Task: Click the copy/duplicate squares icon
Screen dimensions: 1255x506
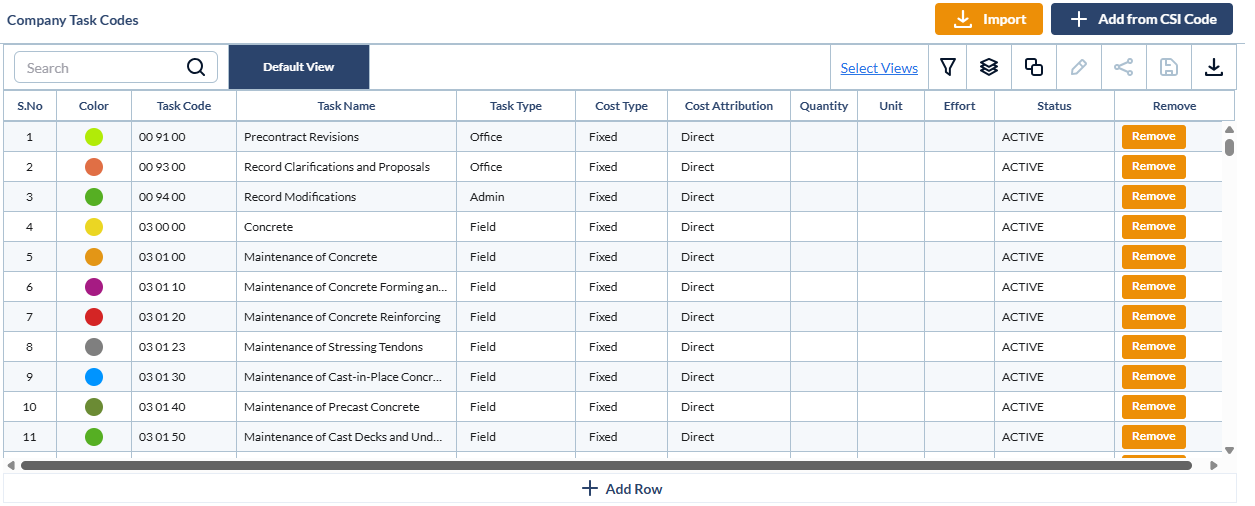Action: tap(1034, 68)
